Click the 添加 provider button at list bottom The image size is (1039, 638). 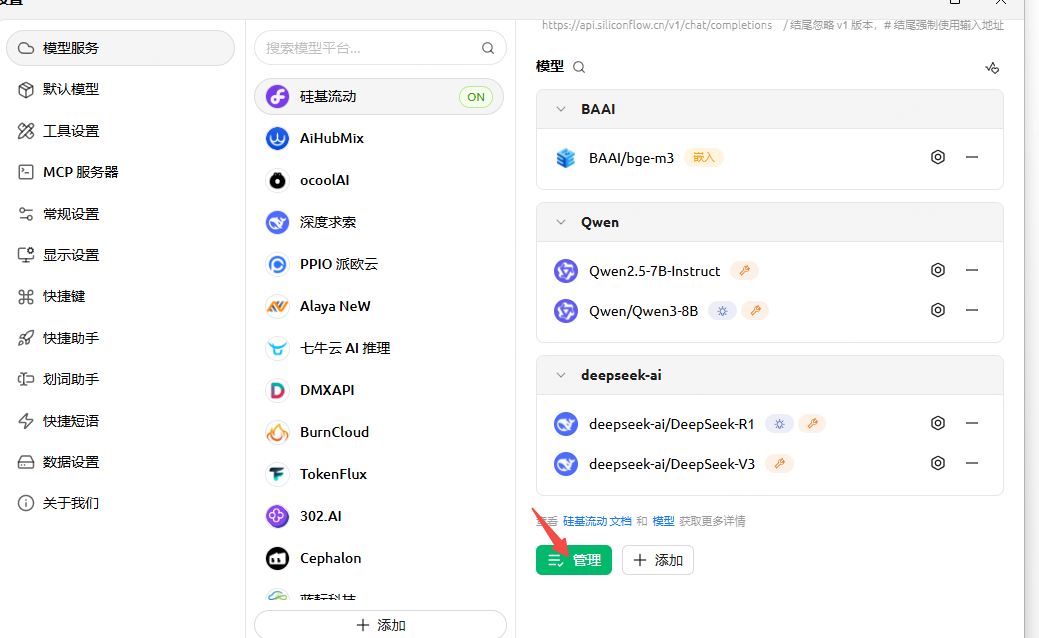click(x=380, y=625)
